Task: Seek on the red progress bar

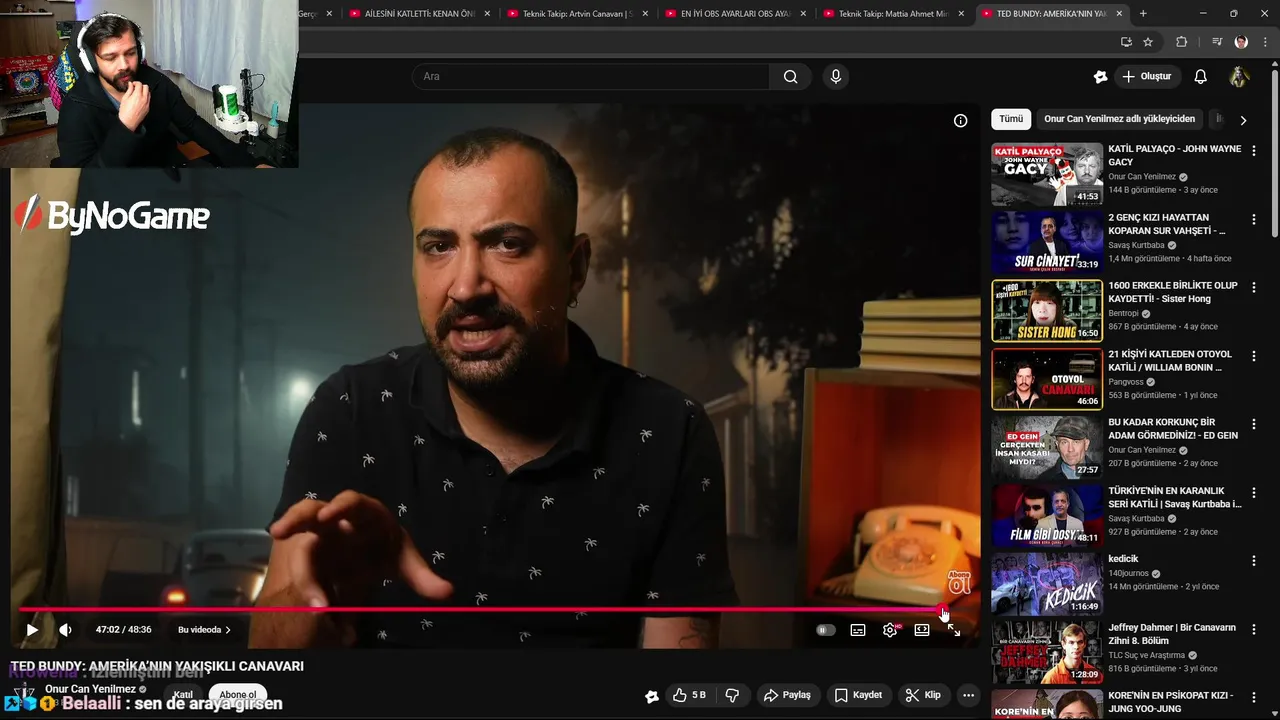Action: (x=480, y=609)
